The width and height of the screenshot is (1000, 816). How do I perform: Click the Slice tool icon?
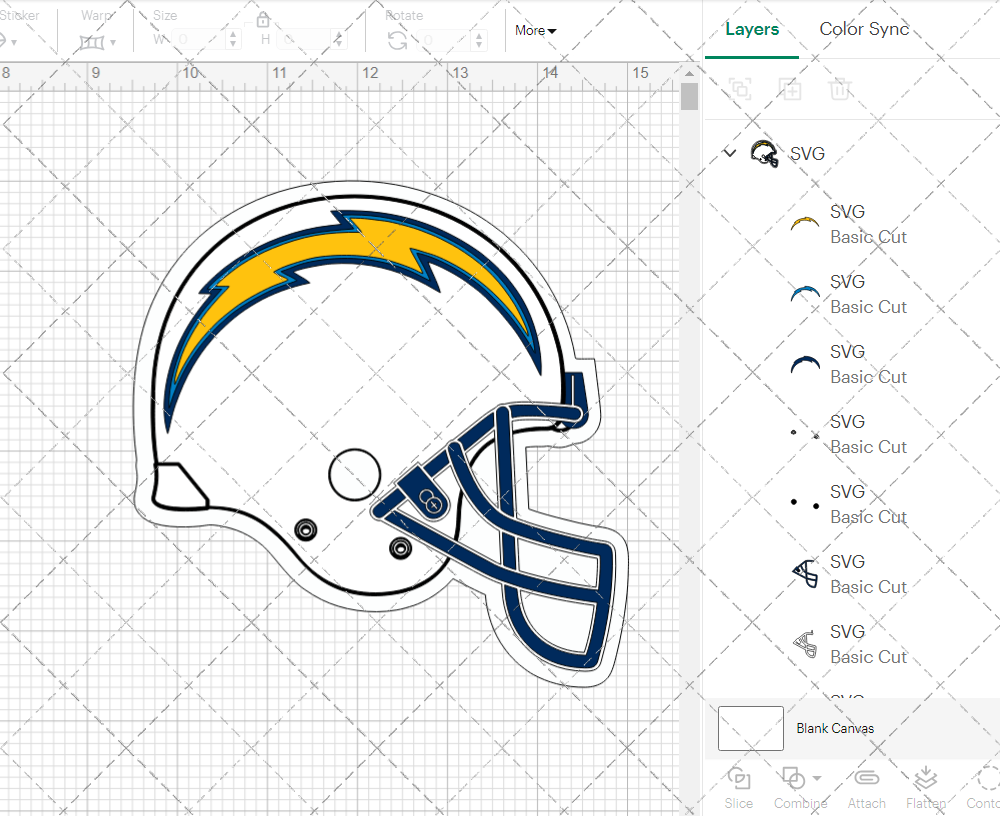pos(739,779)
